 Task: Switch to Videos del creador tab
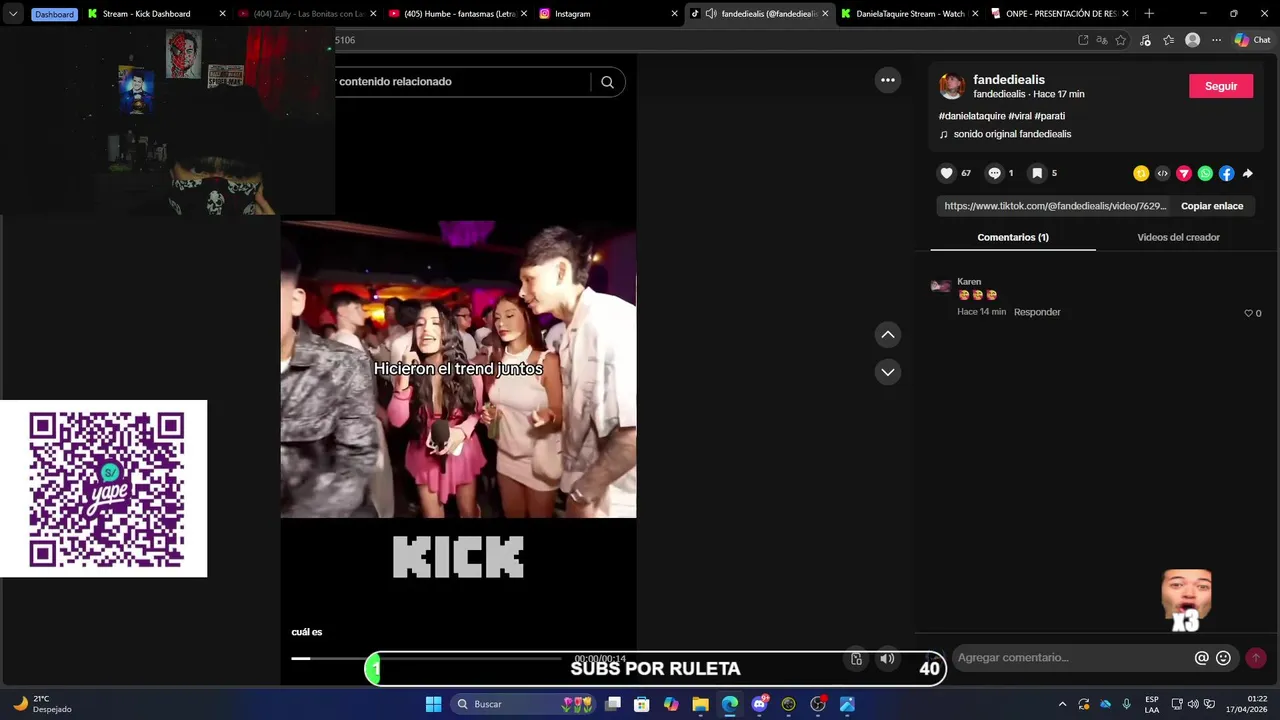click(1178, 237)
